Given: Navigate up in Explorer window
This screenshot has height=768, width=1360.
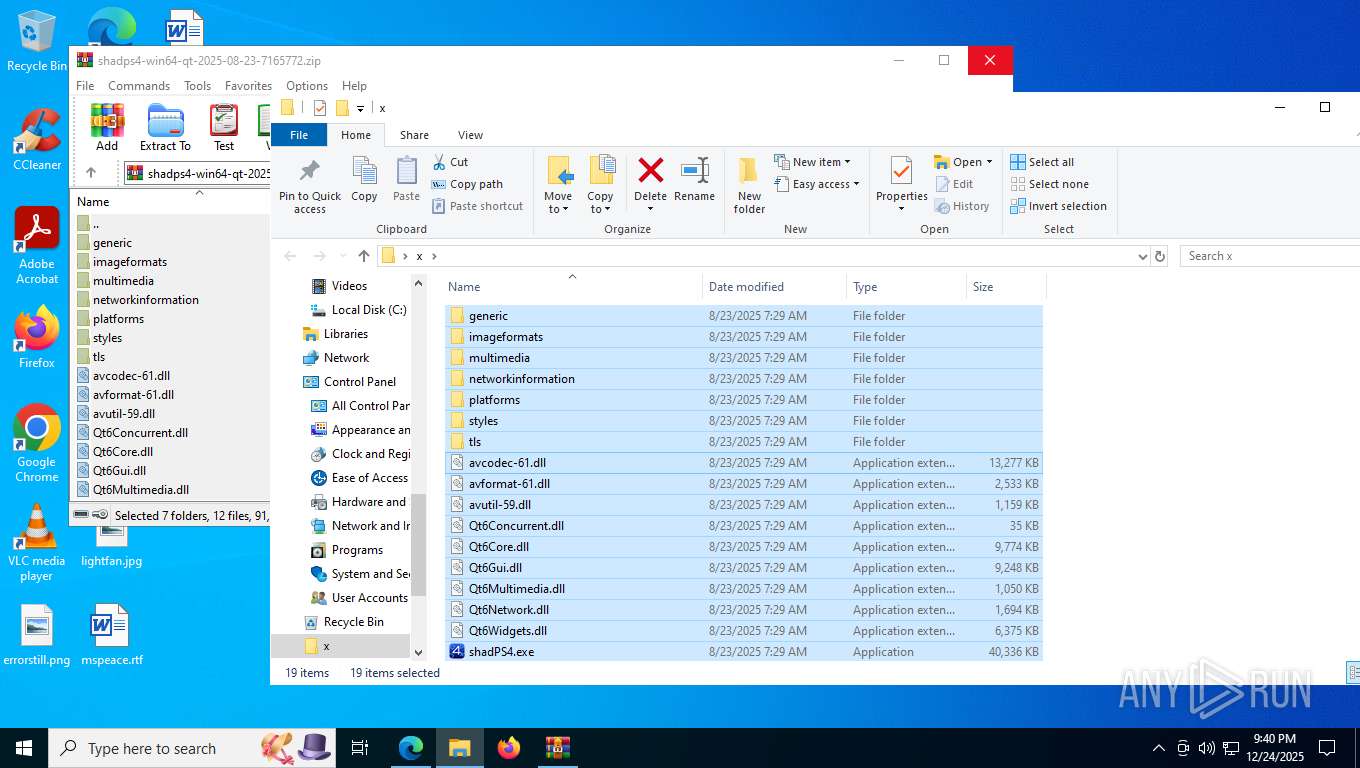Looking at the screenshot, I should point(364,256).
